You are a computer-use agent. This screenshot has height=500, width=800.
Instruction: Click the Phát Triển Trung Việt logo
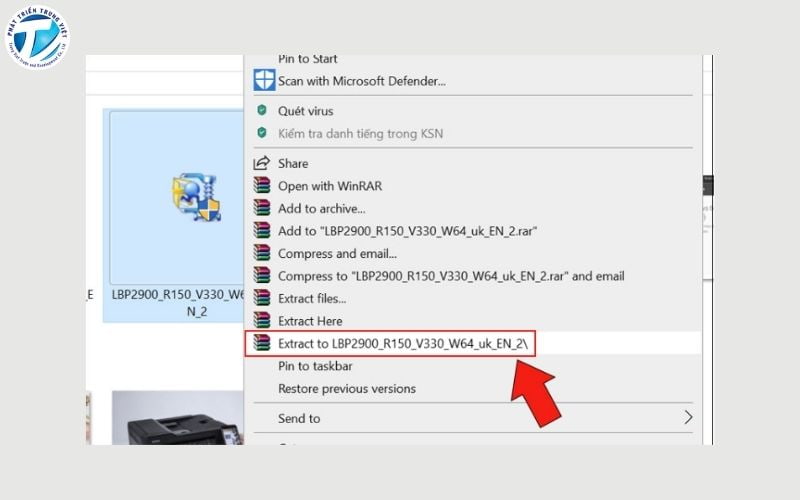click(x=37, y=37)
